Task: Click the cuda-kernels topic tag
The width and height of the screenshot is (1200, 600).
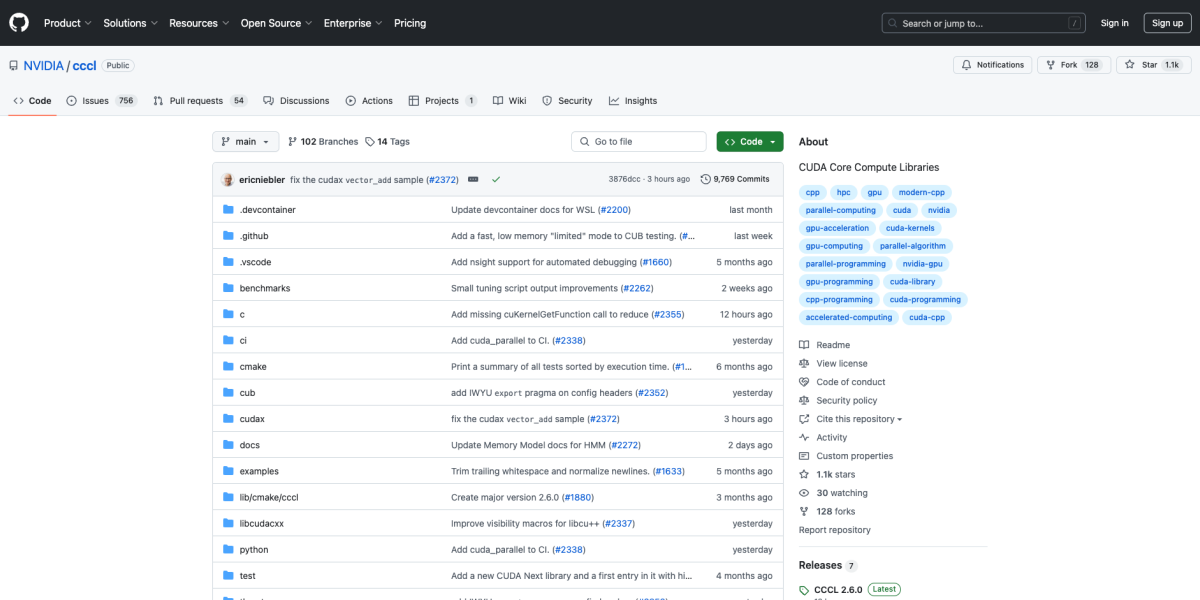Action: (x=909, y=228)
